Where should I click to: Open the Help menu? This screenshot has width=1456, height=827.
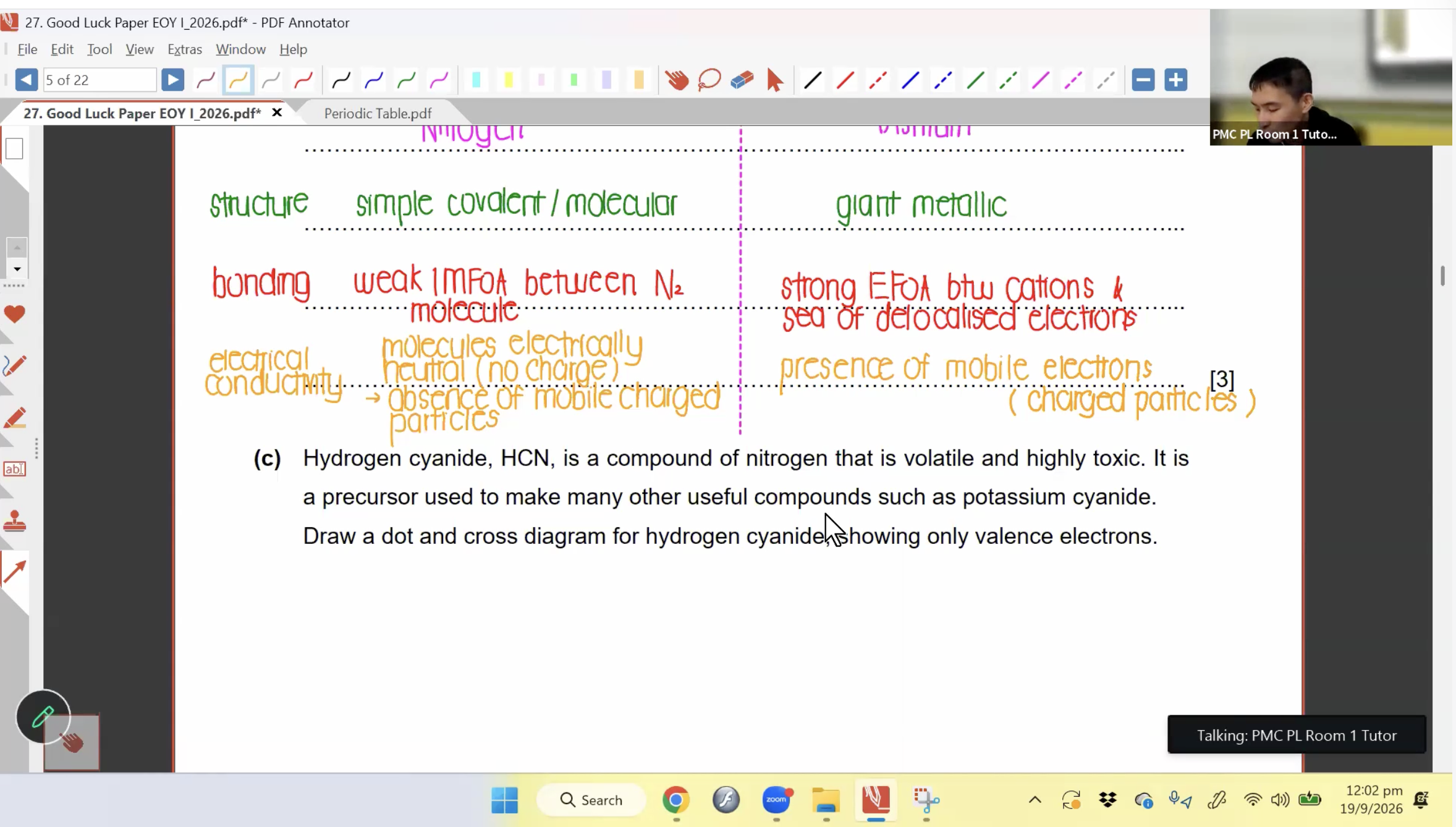(x=293, y=49)
